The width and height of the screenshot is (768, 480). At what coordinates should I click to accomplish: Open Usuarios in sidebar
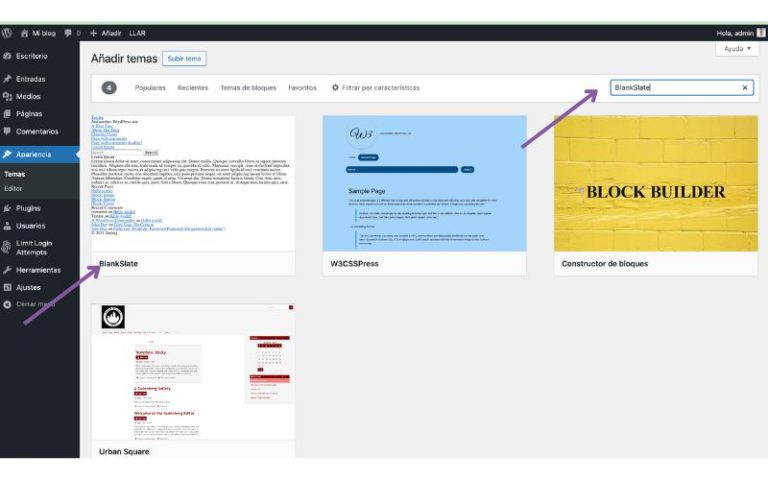point(30,226)
